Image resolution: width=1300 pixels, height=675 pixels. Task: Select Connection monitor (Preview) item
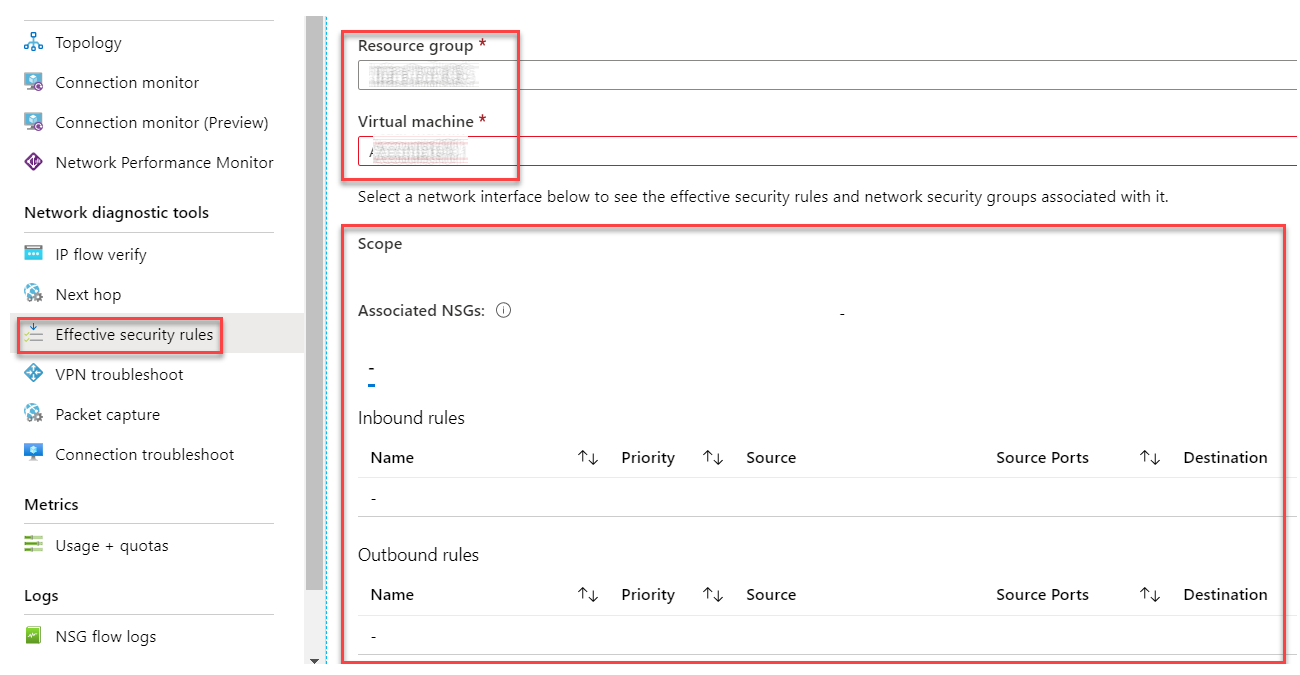tap(162, 122)
